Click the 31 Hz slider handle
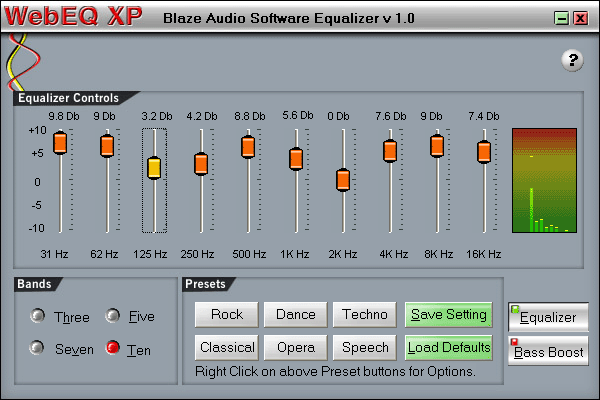 pos(60,143)
